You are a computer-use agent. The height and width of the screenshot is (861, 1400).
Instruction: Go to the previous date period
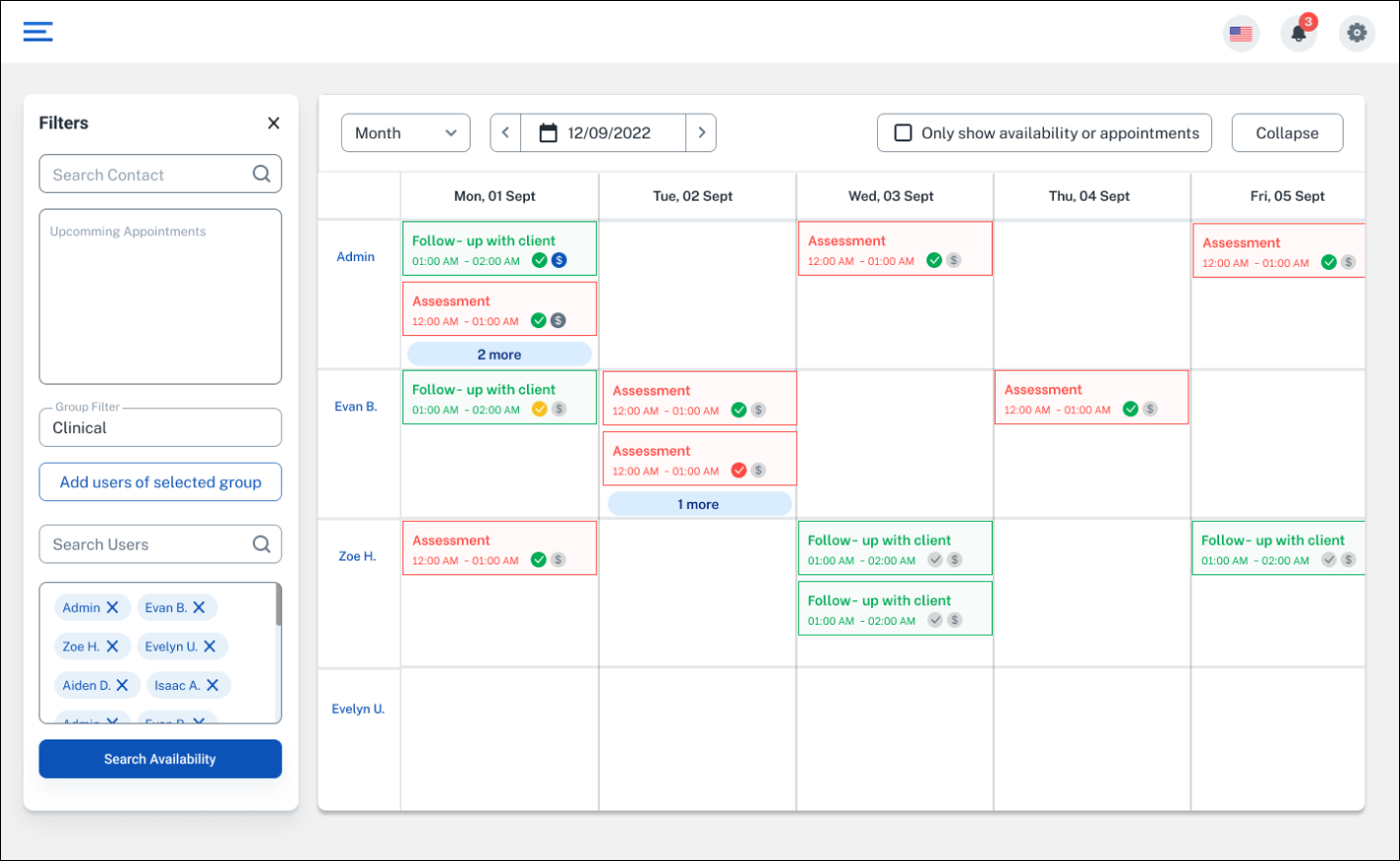point(505,132)
